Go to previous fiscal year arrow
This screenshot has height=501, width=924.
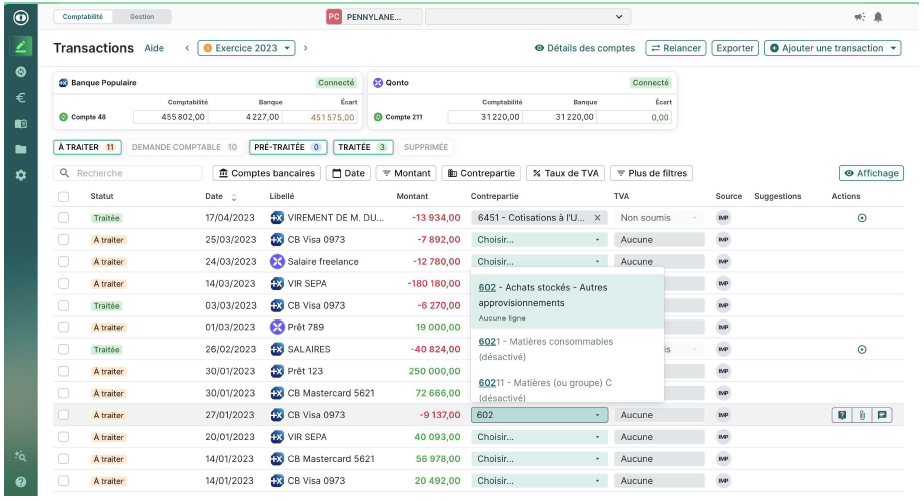tap(187, 48)
